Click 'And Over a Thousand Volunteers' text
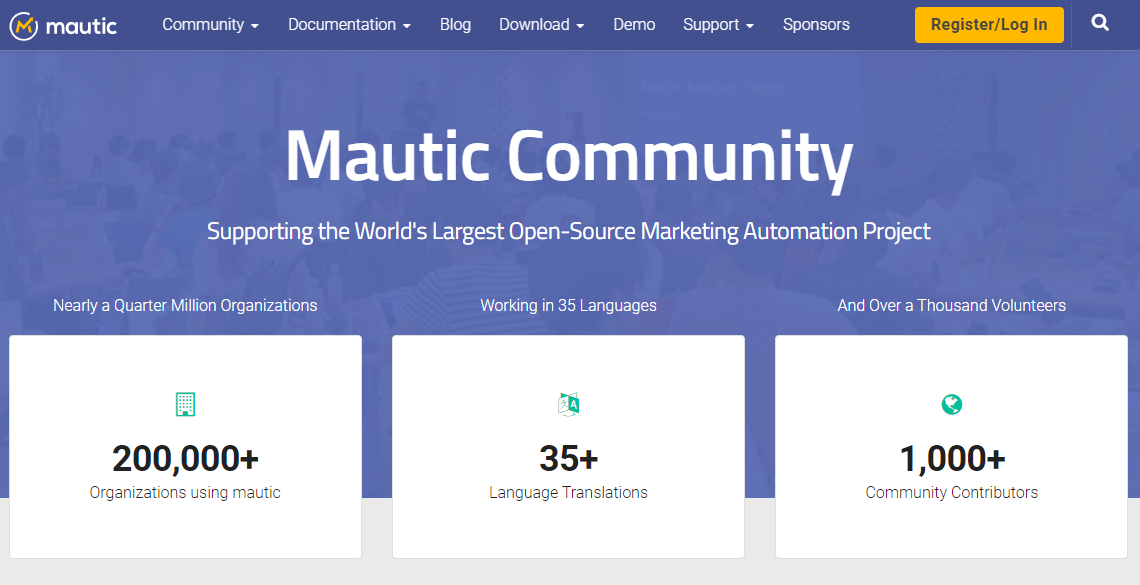The height and width of the screenshot is (585, 1140). pos(952,305)
